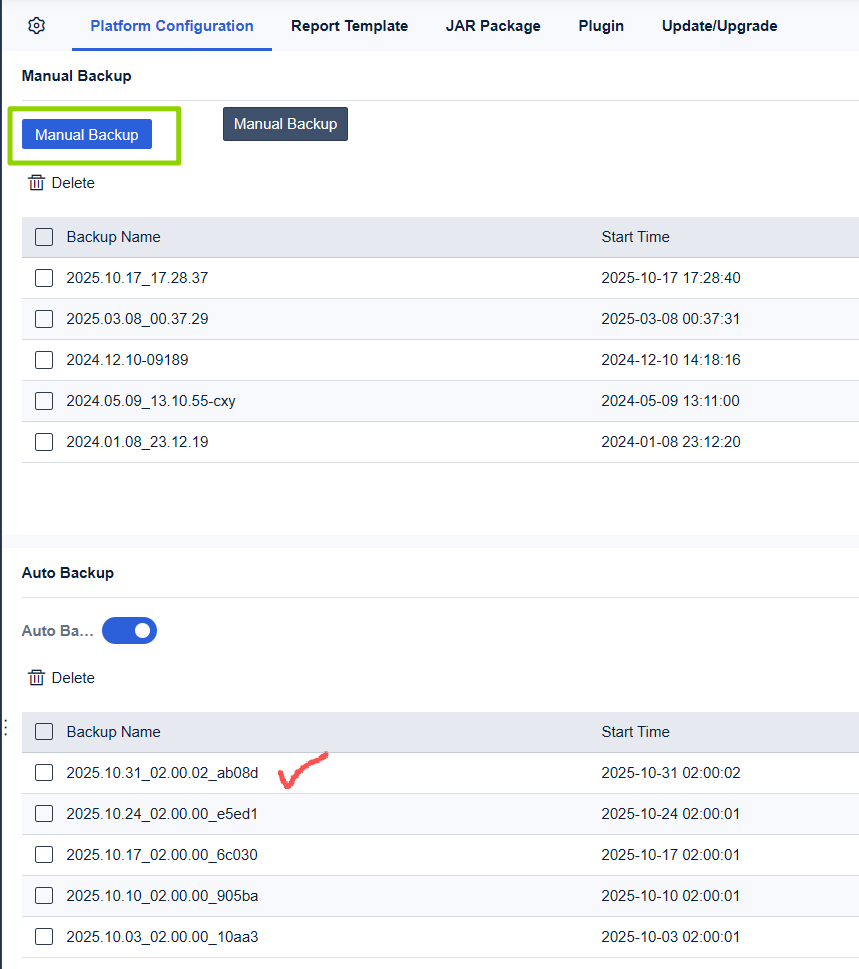Check auto backup 2025.10.03_02.00.00_10aa3
Image resolution: width=859 pixels, height=969 pixels.
click(44, 937)
